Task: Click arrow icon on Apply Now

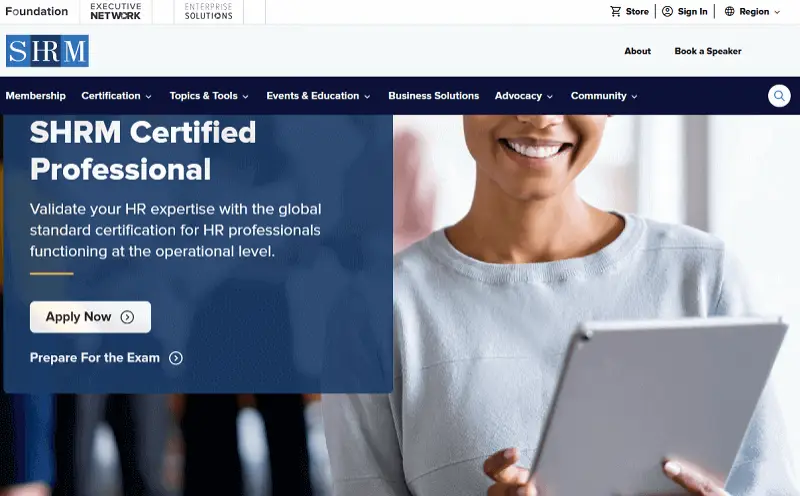Action: pyautogui.click(x=127, y=317)
